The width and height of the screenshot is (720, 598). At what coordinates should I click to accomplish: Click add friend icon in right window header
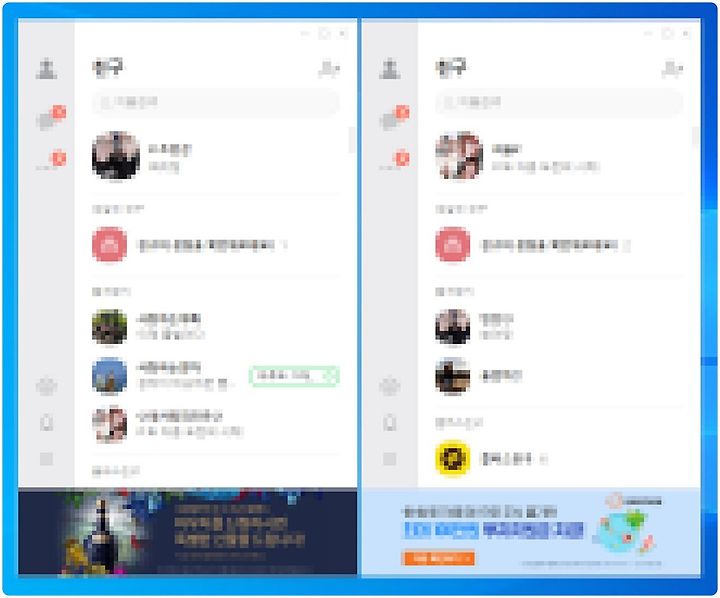tap(672, 69)
